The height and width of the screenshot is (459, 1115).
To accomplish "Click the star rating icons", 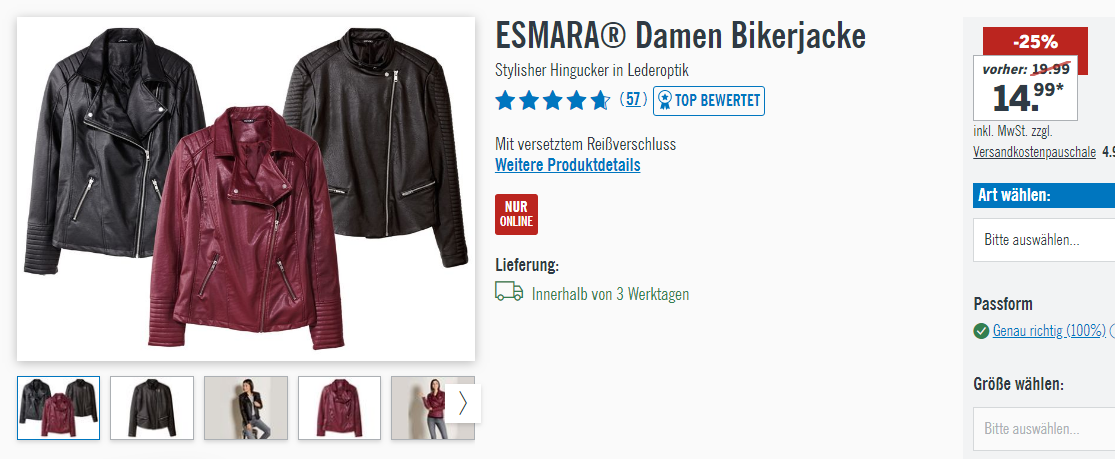I will point(553,100).
